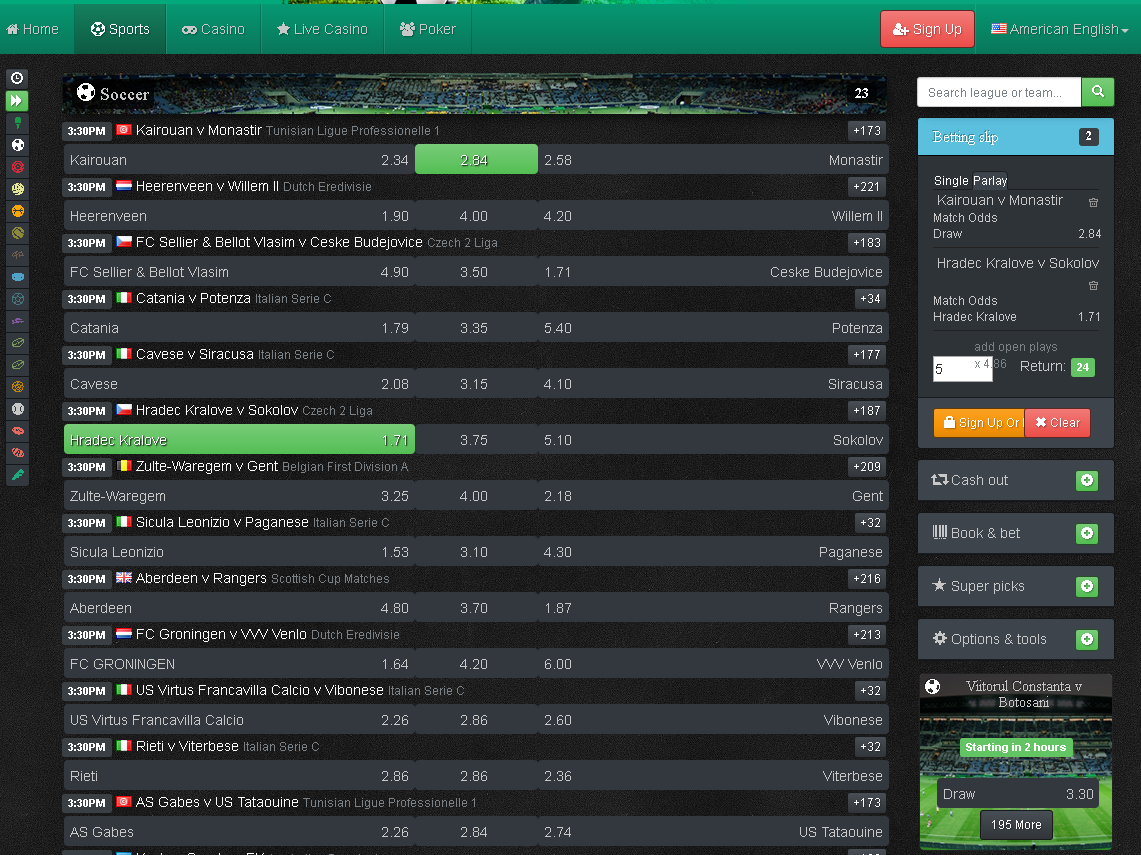
Task: Open the American English language dropdown
Action: (1059, 29)
